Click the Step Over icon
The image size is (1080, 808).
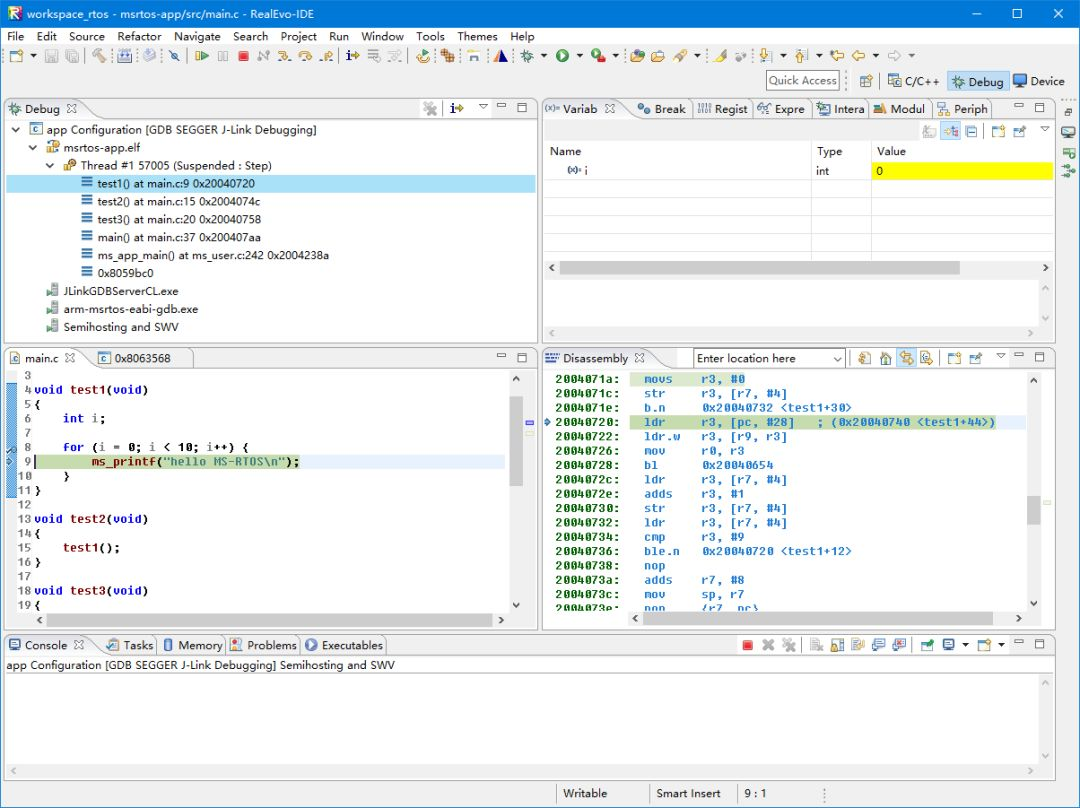(305, 55)
